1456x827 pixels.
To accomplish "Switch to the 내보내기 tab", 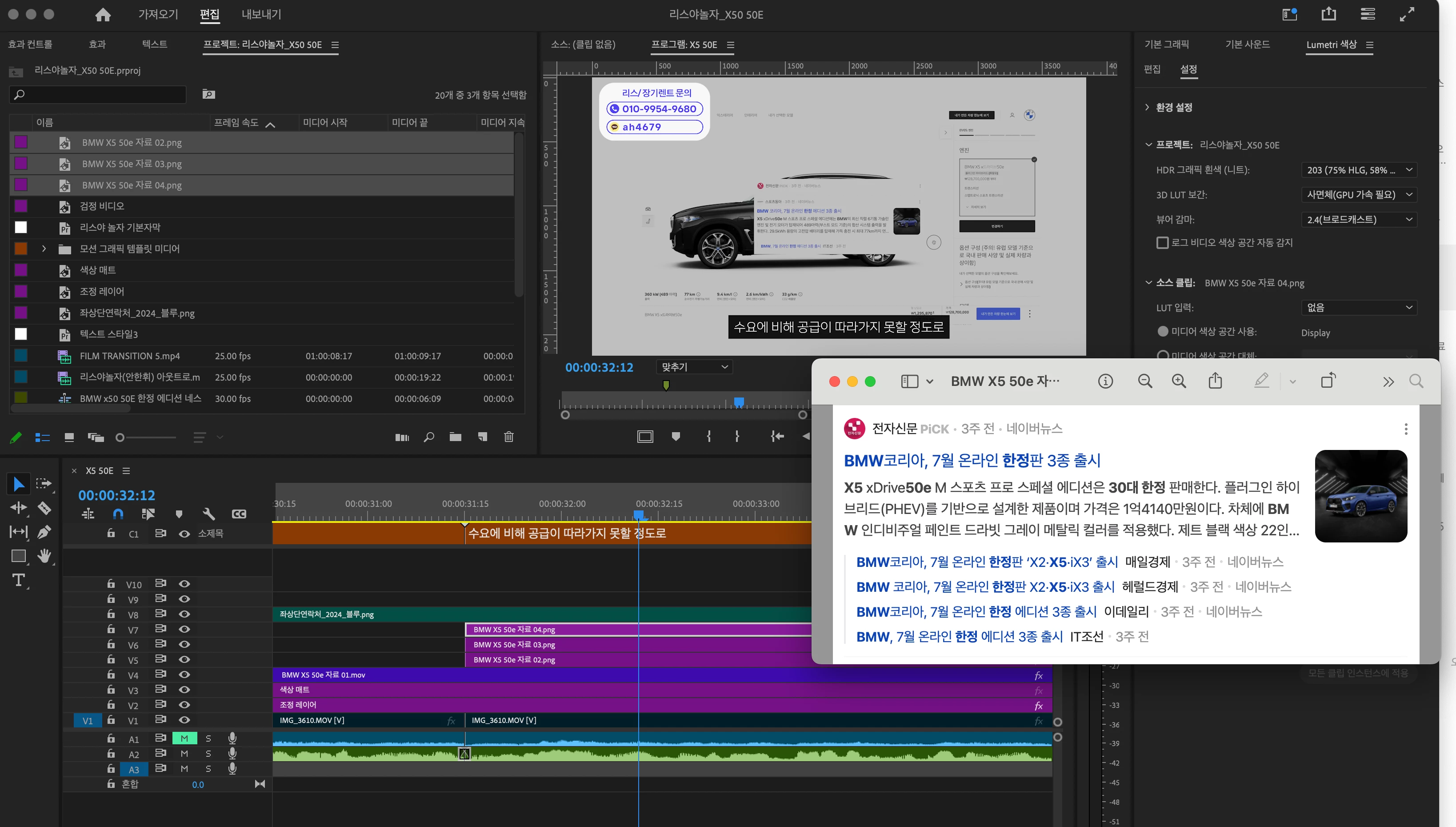I will coord(261,15).
